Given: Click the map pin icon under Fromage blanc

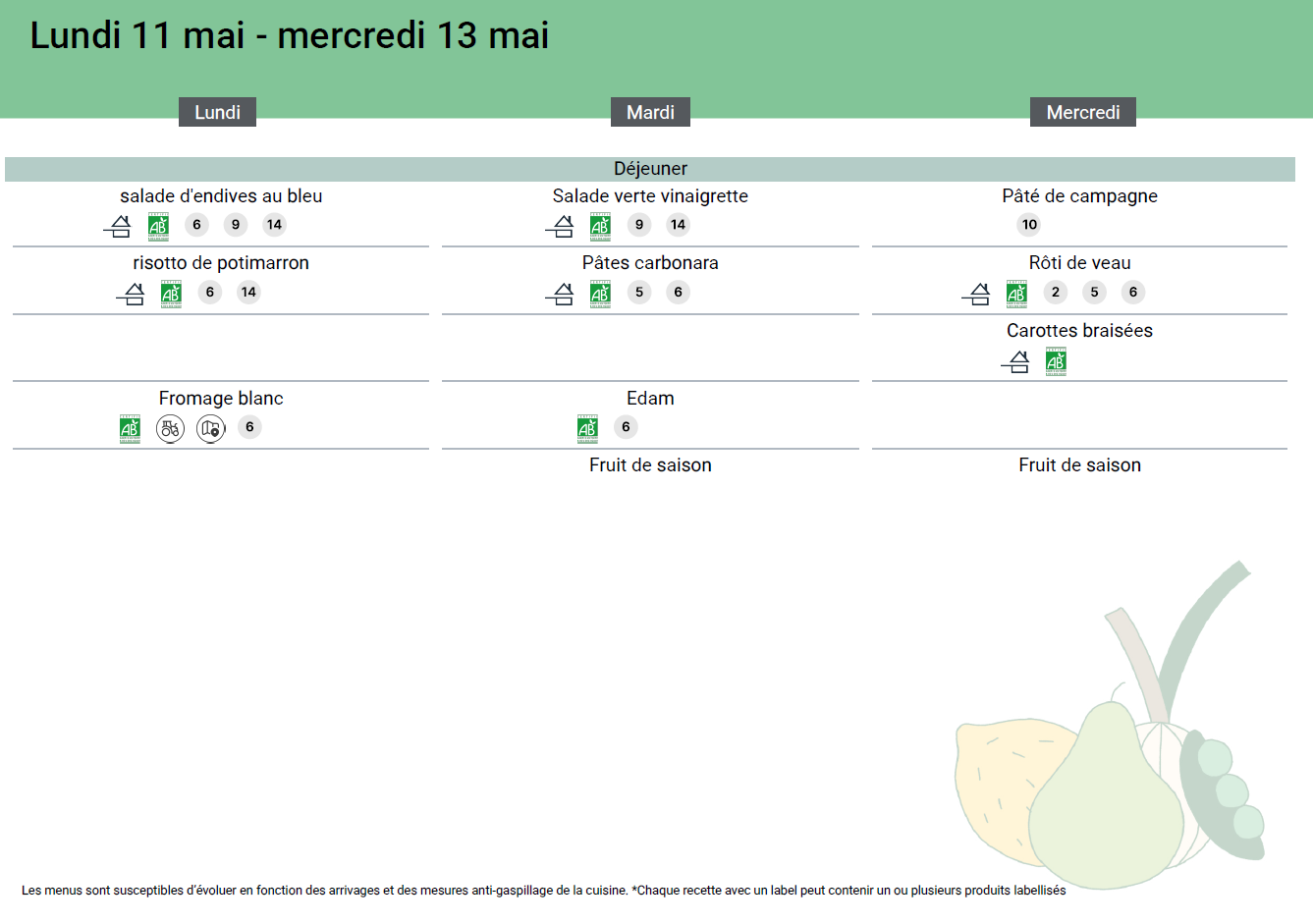Looking at the screenshot, I should point(210,428).
